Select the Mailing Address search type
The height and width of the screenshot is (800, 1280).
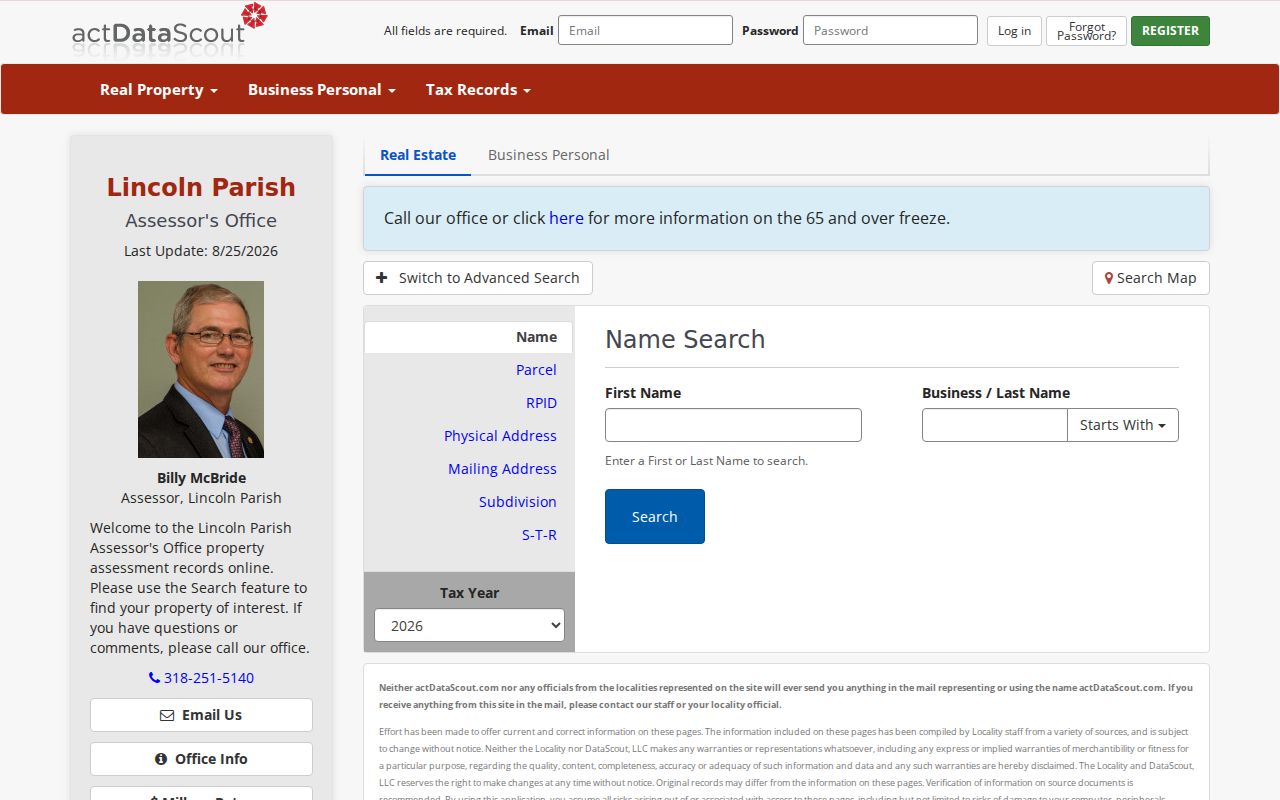coord(502,469)
